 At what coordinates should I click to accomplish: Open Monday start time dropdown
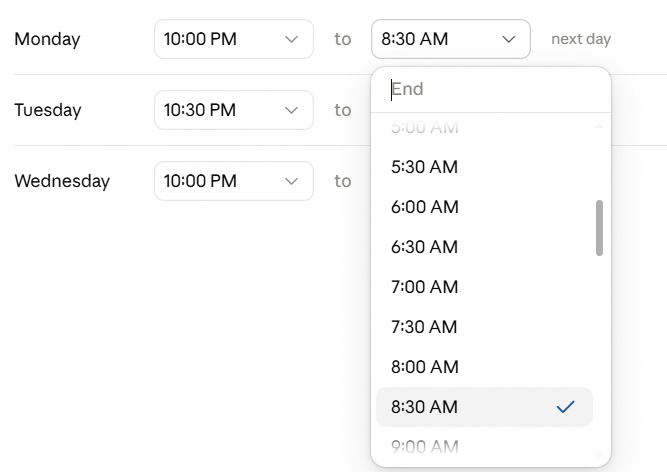coord(234,39)
